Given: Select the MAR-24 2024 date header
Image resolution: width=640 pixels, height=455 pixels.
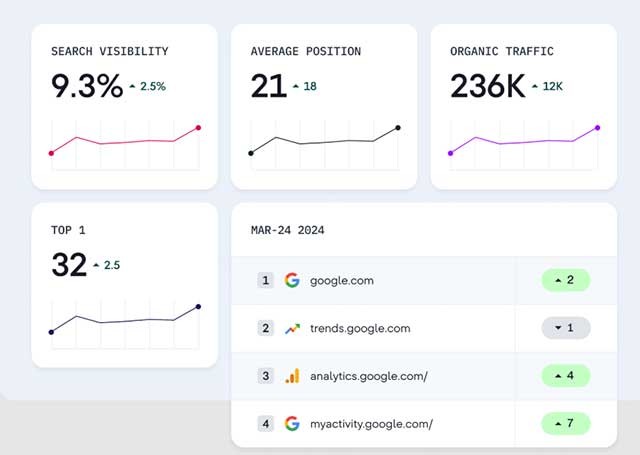Looking at the screenshot, I should (287, 230).
